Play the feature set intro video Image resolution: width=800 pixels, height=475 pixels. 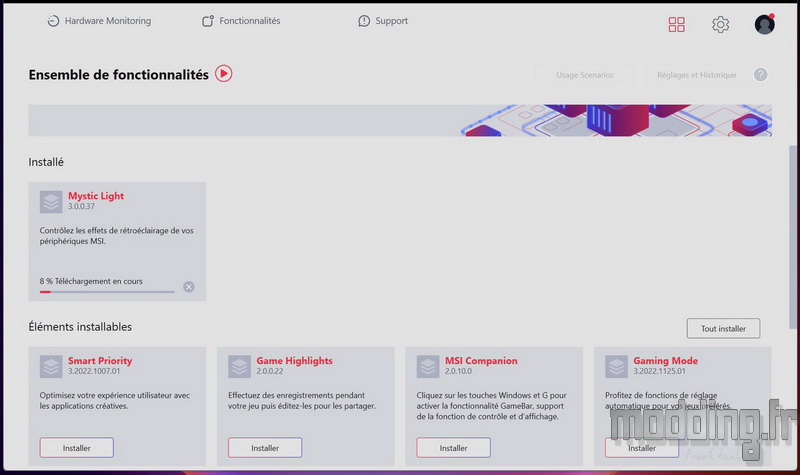tap(223, 73)
